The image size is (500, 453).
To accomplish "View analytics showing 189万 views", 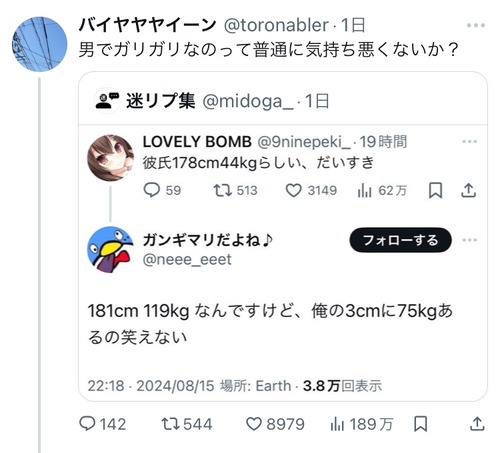I will [x=337, y=424].
